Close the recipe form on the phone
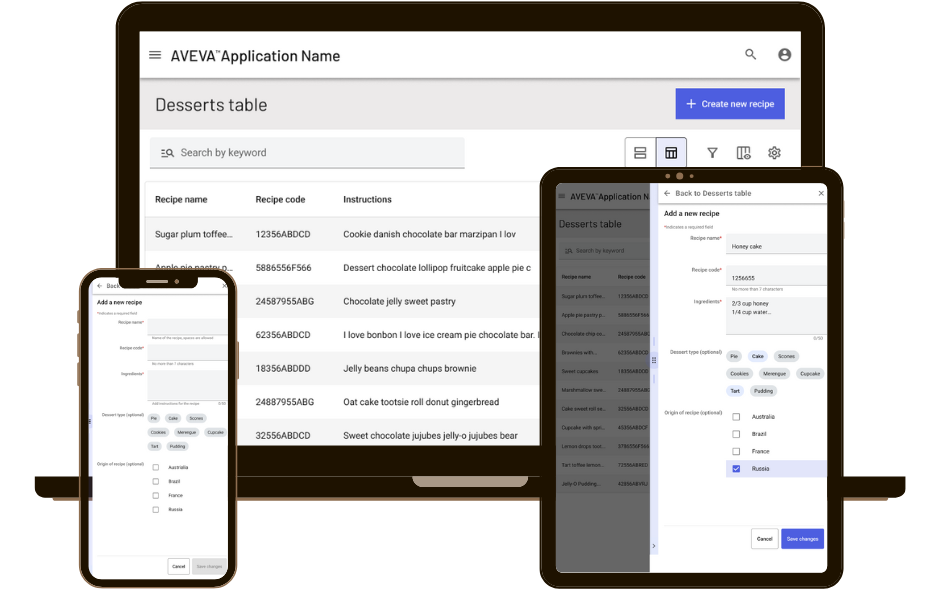 225,286
